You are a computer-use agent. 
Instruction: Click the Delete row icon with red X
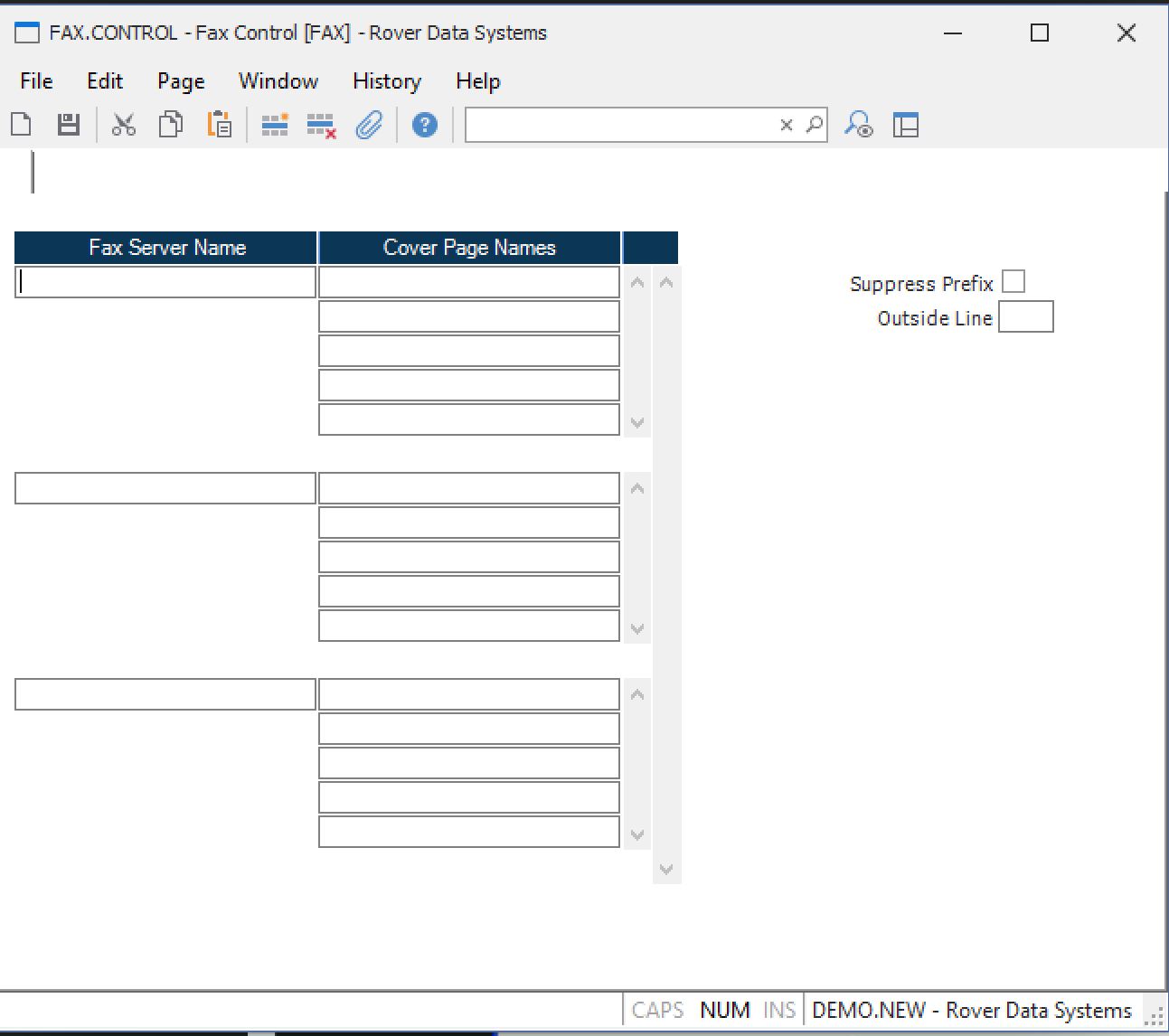[321, 125]
